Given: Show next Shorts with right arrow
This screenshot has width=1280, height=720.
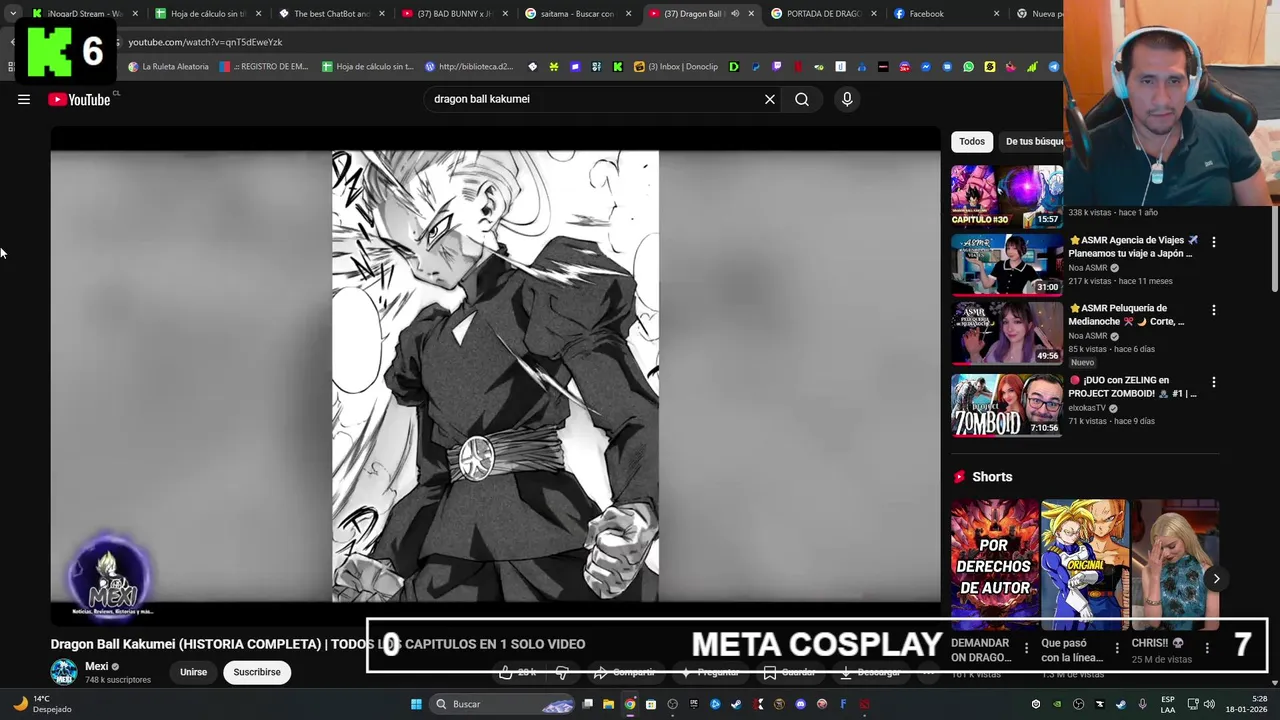Looking at the screenshot, I should (x=1216, y=578).
